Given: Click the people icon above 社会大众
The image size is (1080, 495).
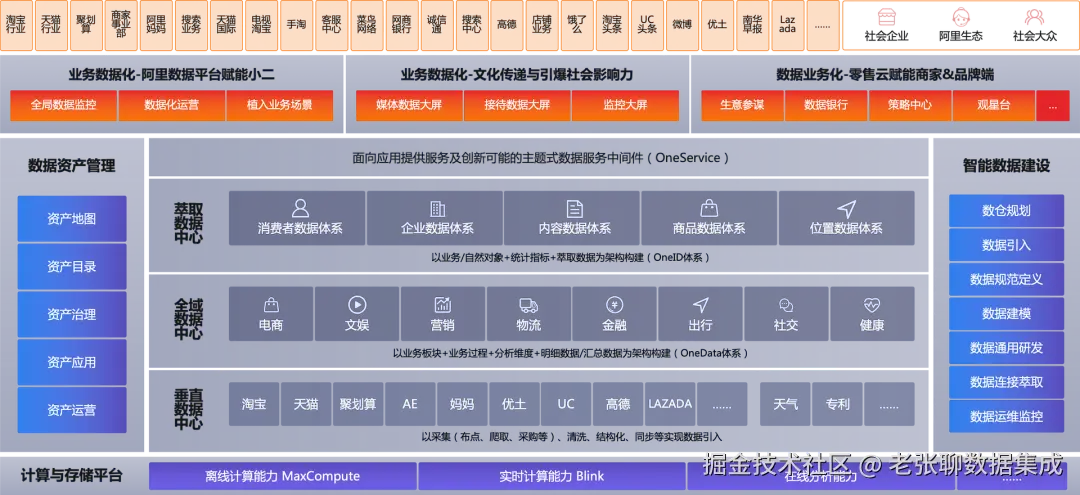Looking at the screenshot, I should click(x=1034, y=17).
